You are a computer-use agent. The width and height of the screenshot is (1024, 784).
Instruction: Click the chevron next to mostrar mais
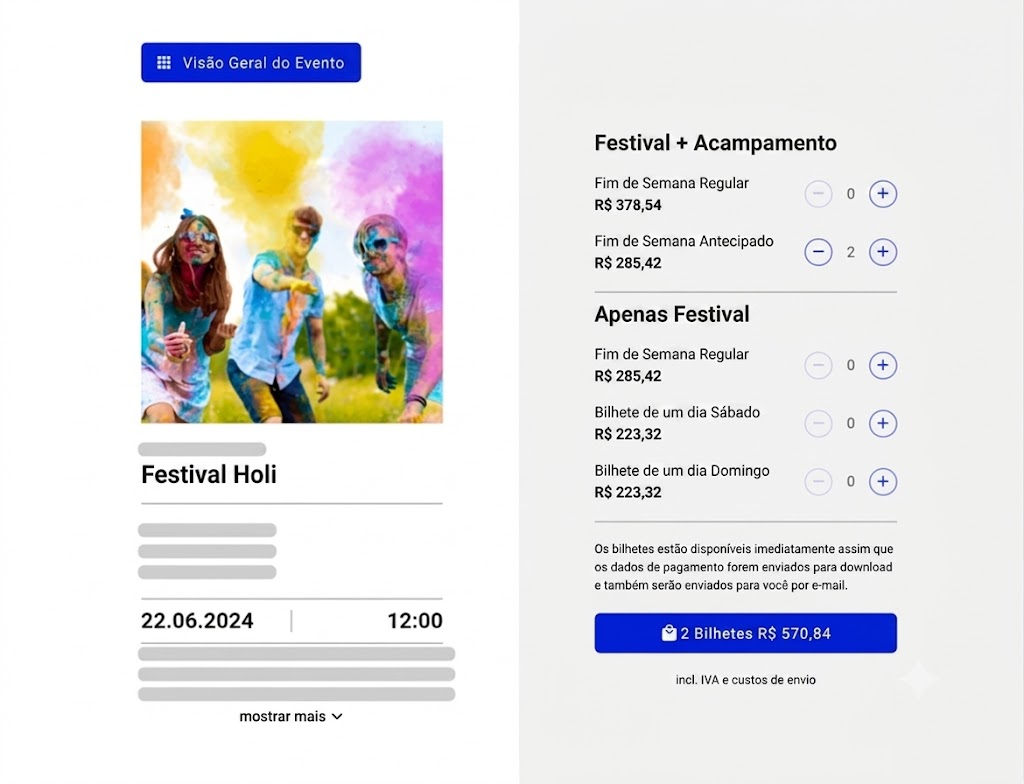337,717
